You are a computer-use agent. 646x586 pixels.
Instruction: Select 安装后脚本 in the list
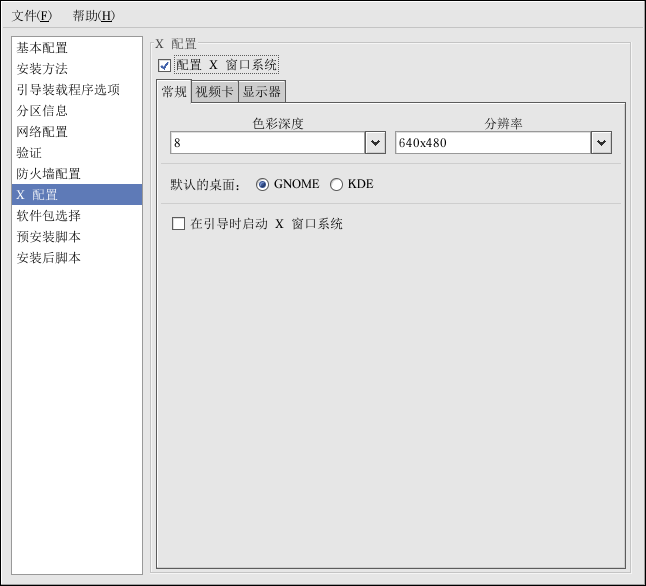pos(48,258)
